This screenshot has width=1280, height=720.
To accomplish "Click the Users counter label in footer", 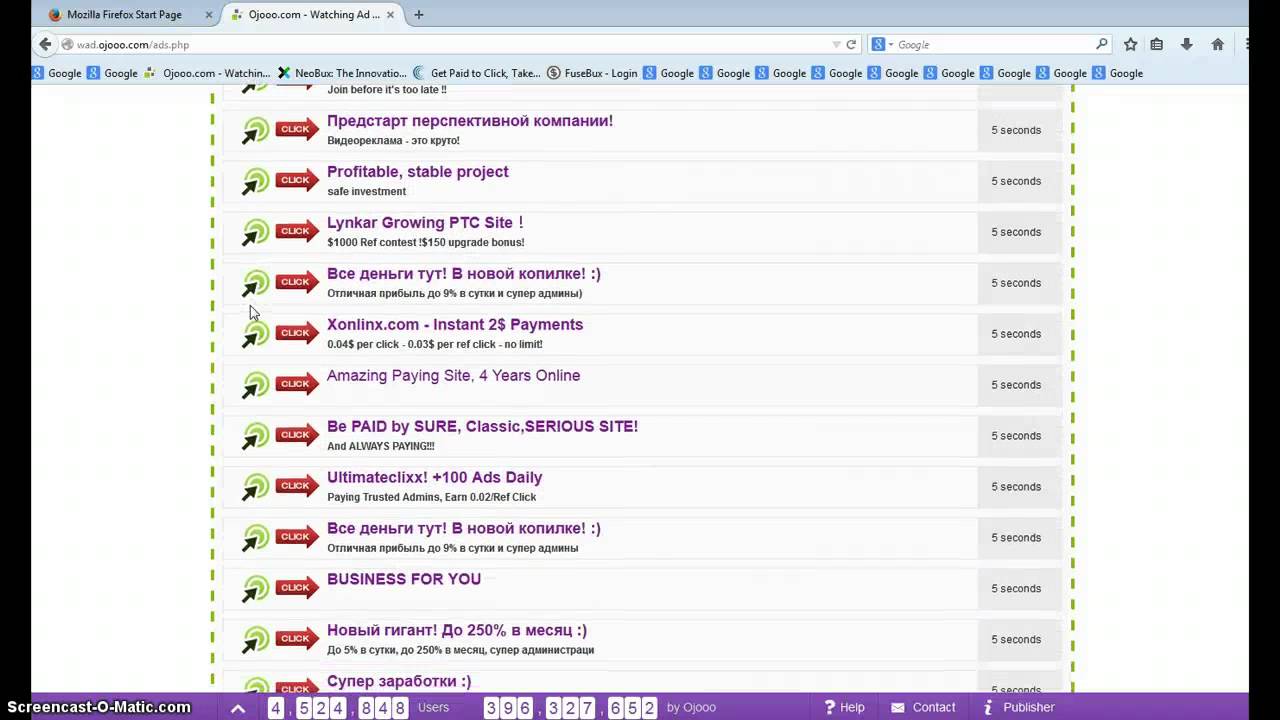I will click(x=433, y=707).
